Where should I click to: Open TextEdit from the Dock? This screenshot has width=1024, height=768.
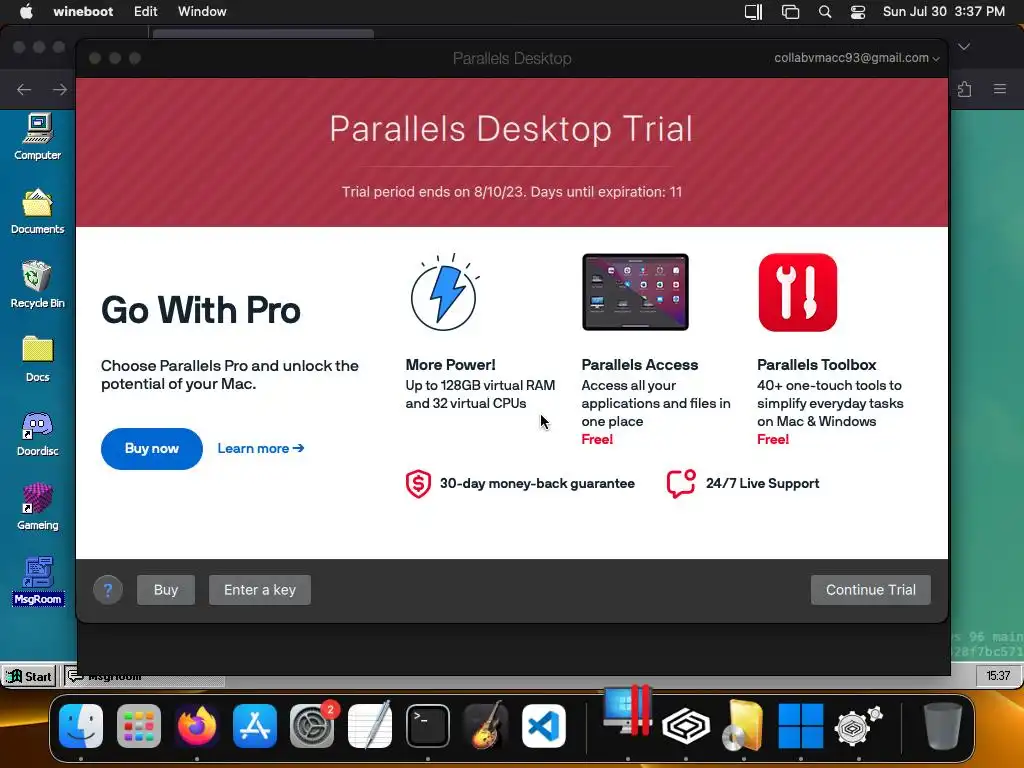370,726
